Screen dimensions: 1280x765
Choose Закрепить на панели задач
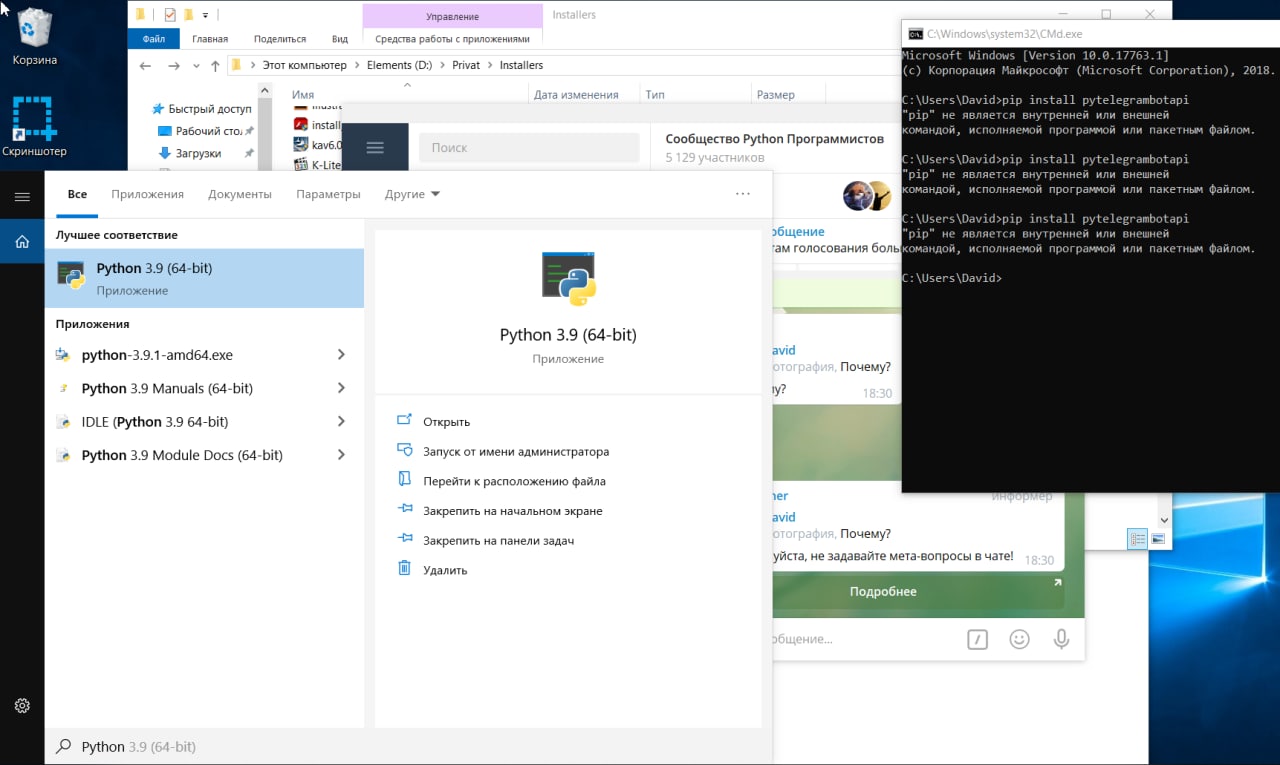point(498,540)
